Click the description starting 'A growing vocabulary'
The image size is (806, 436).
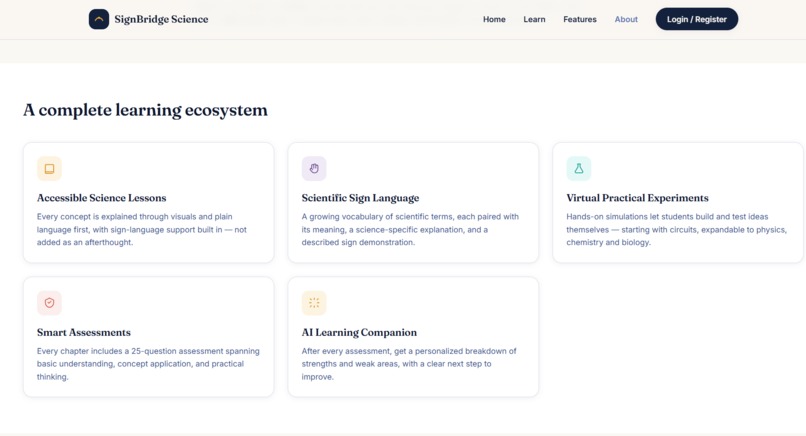[410, 229]
